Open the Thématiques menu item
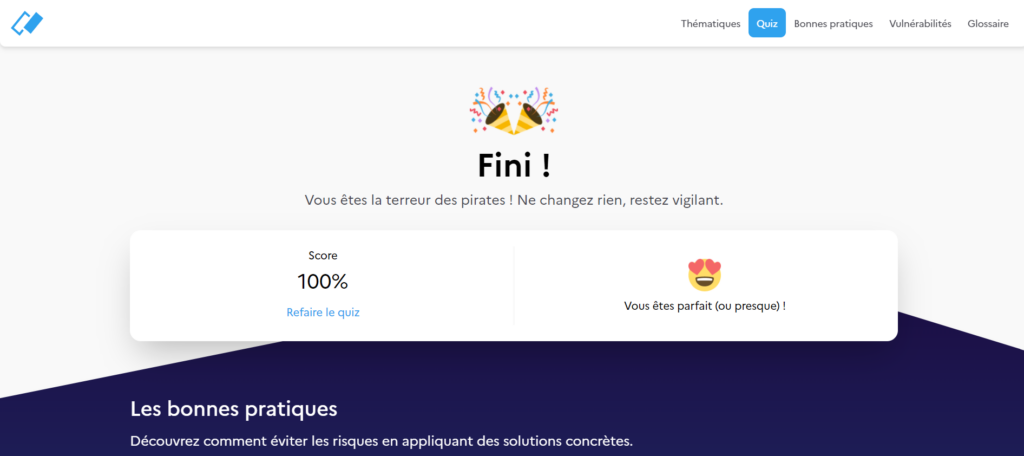The image size is (1024, 456). [x=711, y=24]
